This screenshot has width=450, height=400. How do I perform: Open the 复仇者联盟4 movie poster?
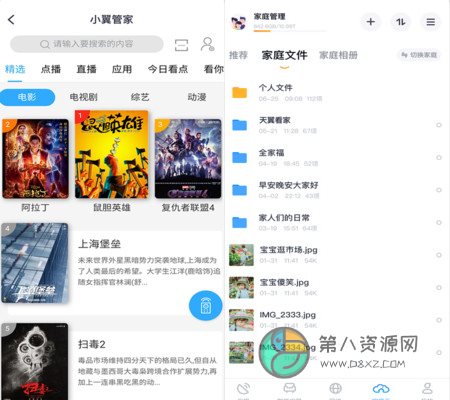[x=188, y=159]
